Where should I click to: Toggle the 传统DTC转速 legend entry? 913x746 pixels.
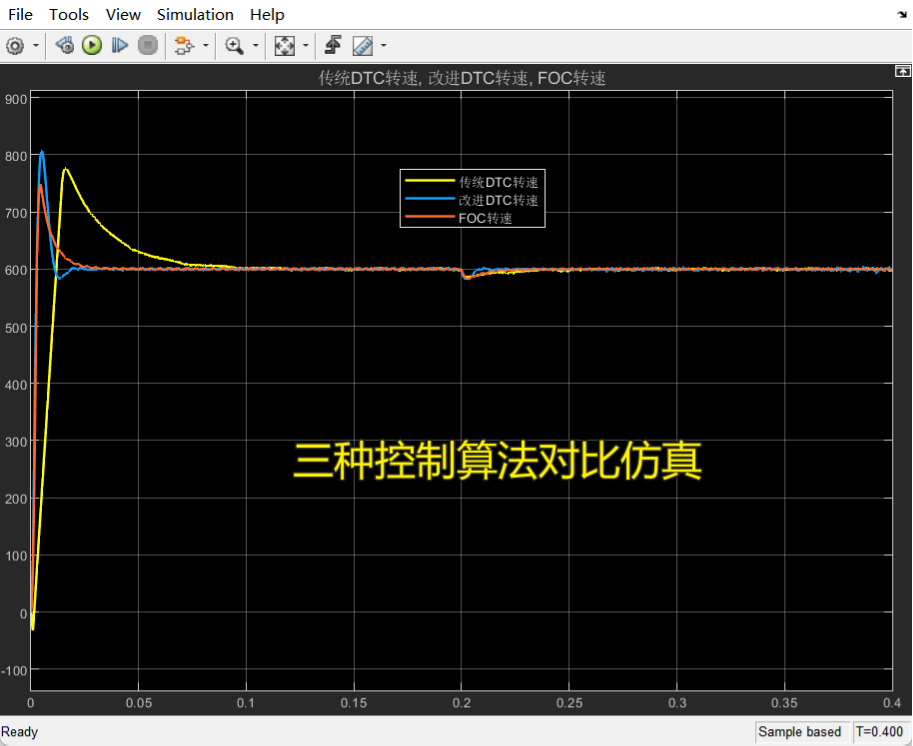click(472, 182)
